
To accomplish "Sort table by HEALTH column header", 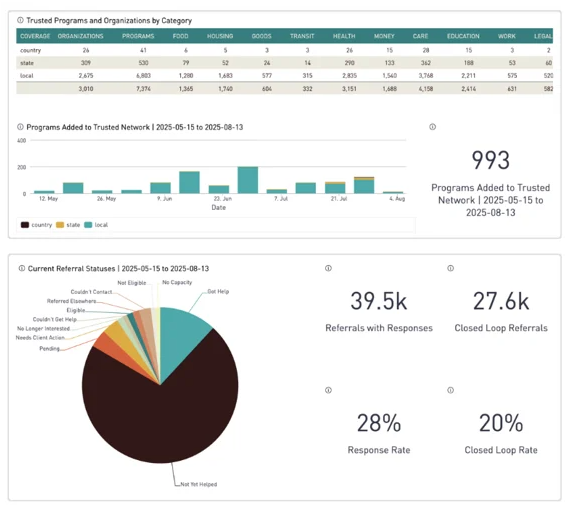I will [x=344, y=36].
